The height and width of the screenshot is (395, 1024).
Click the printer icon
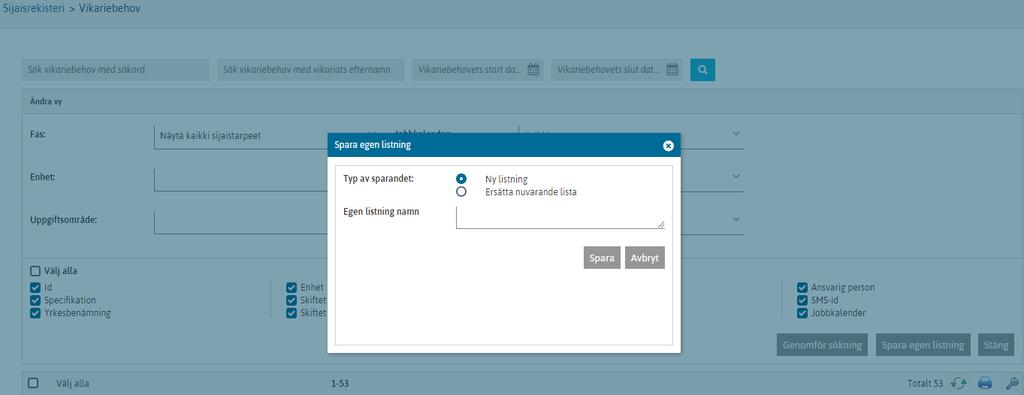click(x=985, y=384)
